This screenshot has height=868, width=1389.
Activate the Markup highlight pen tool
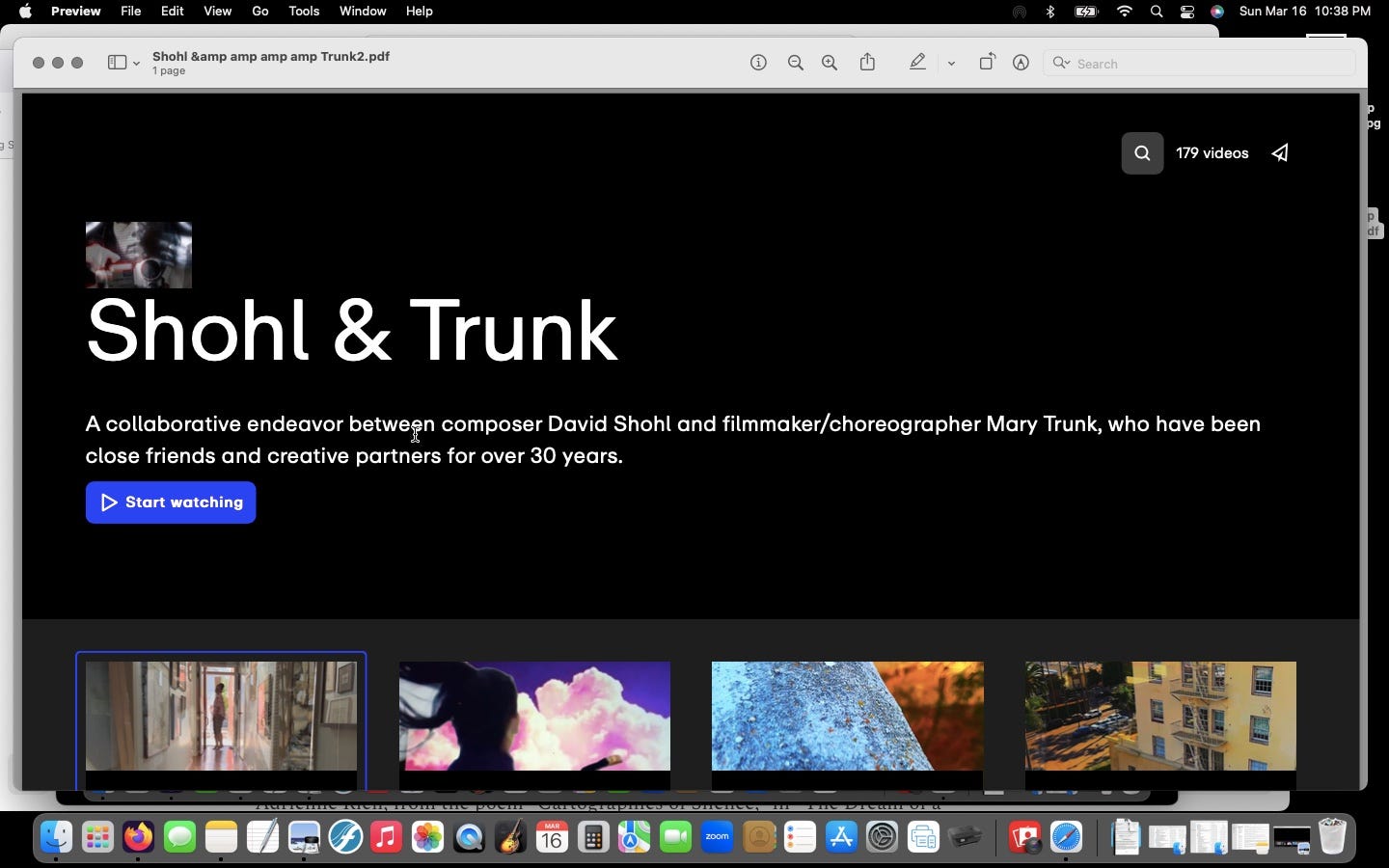(917, 63)
